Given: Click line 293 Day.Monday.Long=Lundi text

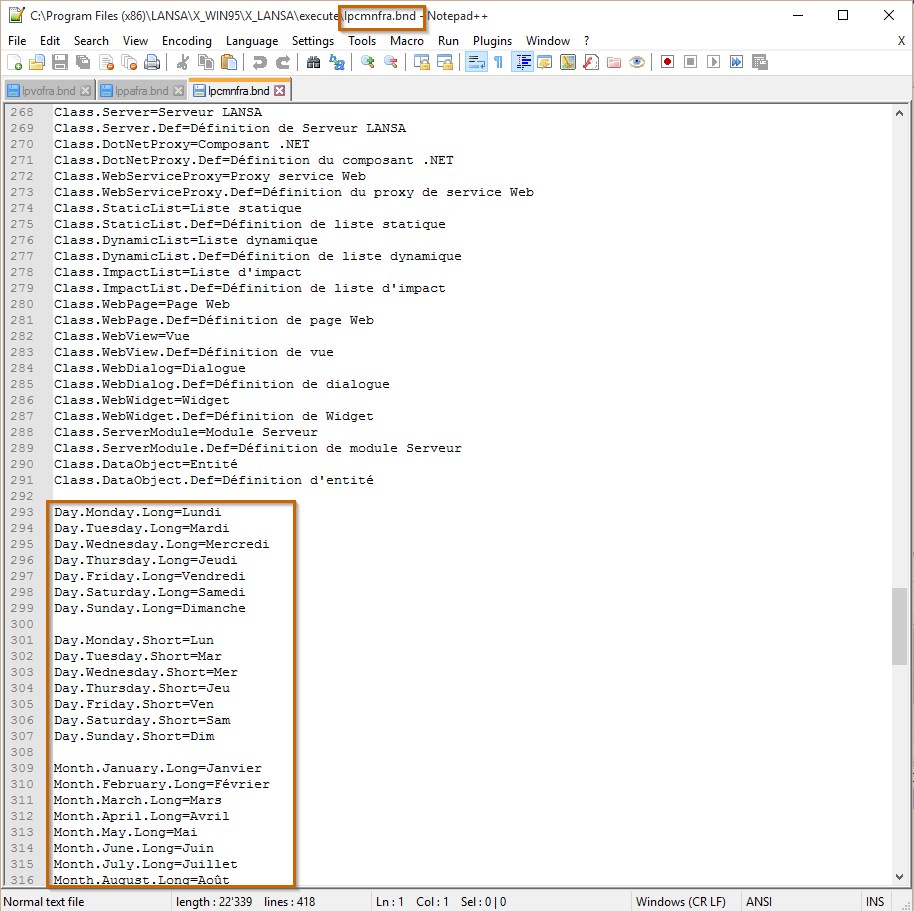Looking at the screenshot, I should coord(137,512).
